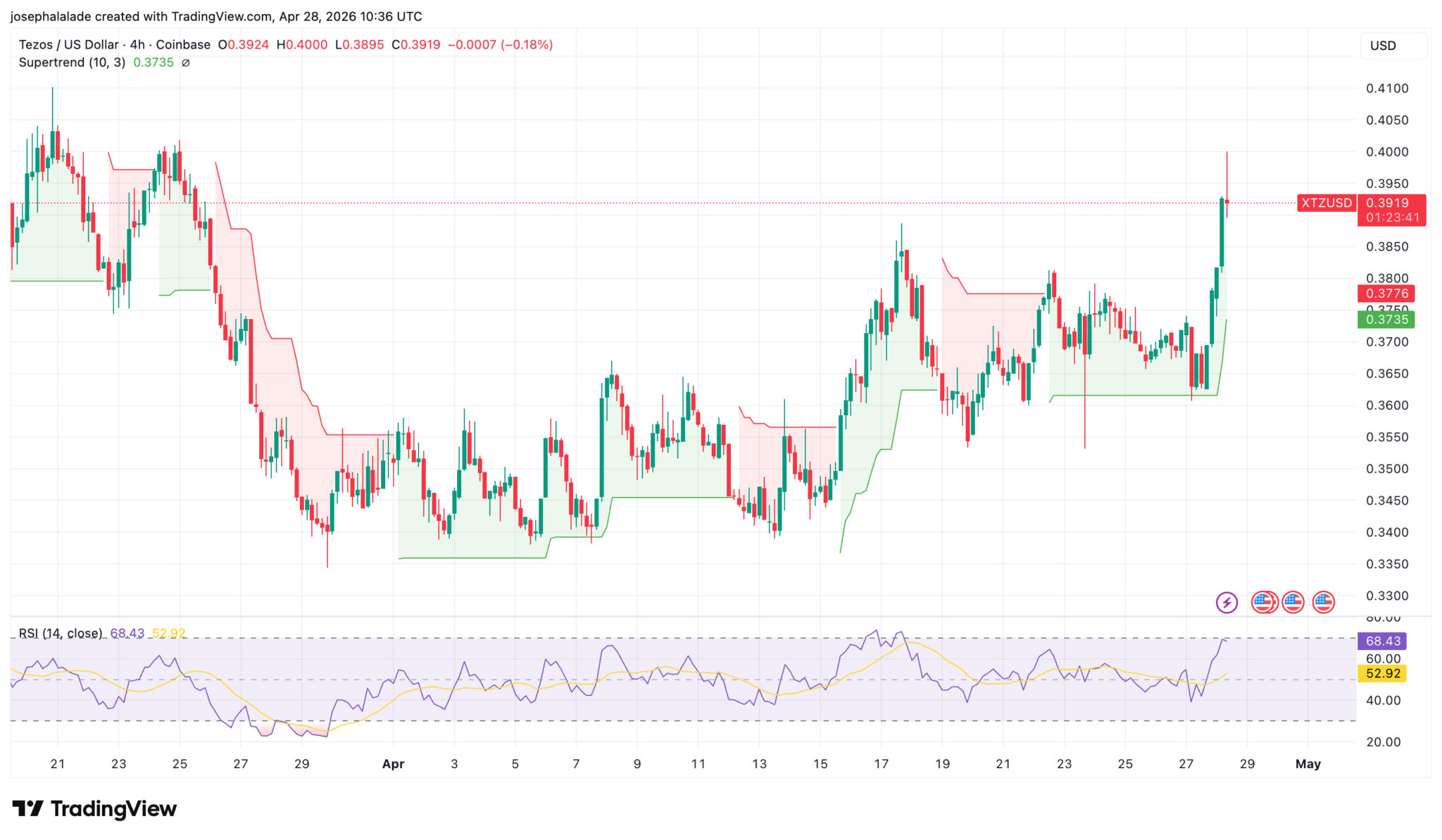Click the Tezos / US Dollar symbol title
Screen dimensions: 1442x840
coord(69,44)
